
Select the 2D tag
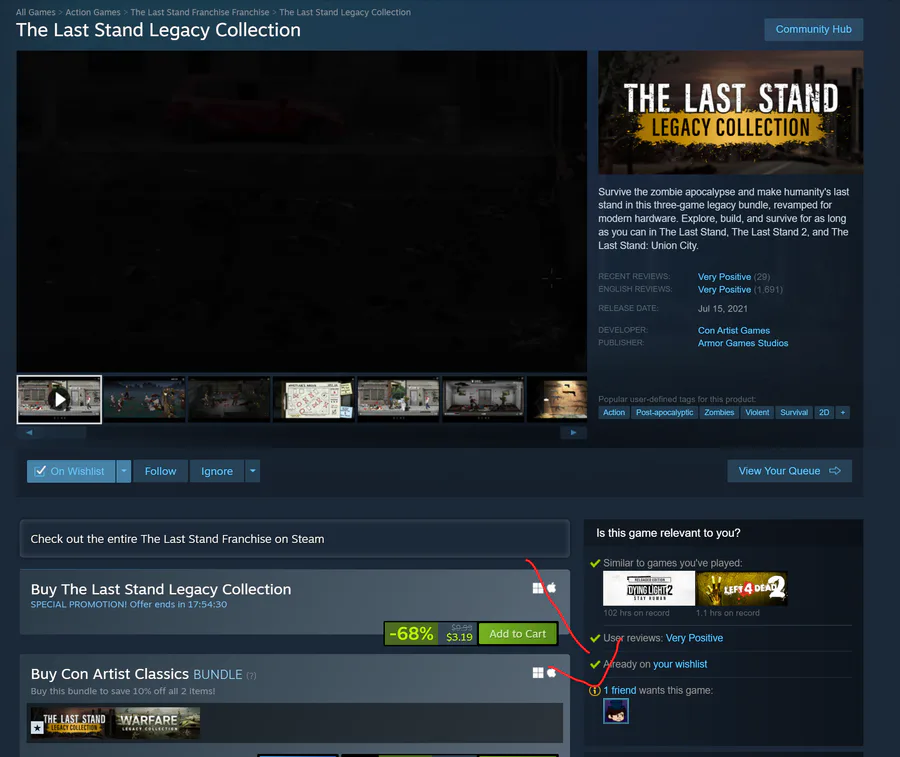coord(824,413)
